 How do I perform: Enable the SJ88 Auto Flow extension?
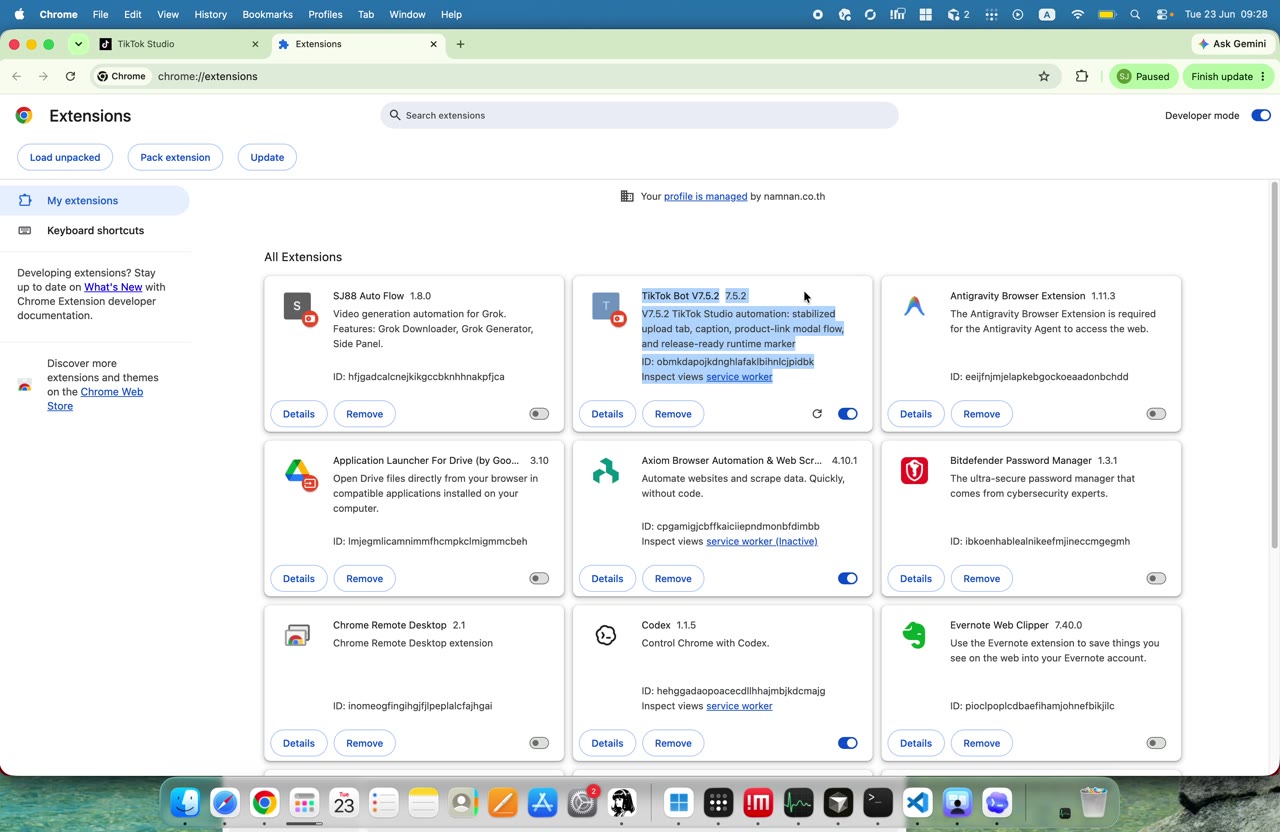(x=539, y=414)
